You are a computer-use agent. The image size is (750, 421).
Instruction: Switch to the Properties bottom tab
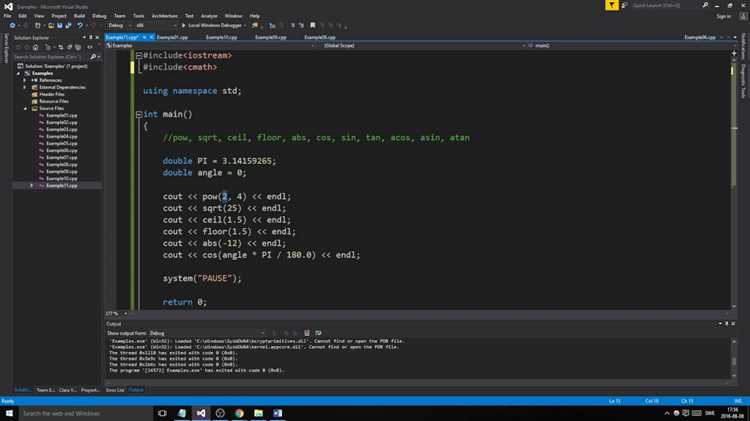[90, 390]
